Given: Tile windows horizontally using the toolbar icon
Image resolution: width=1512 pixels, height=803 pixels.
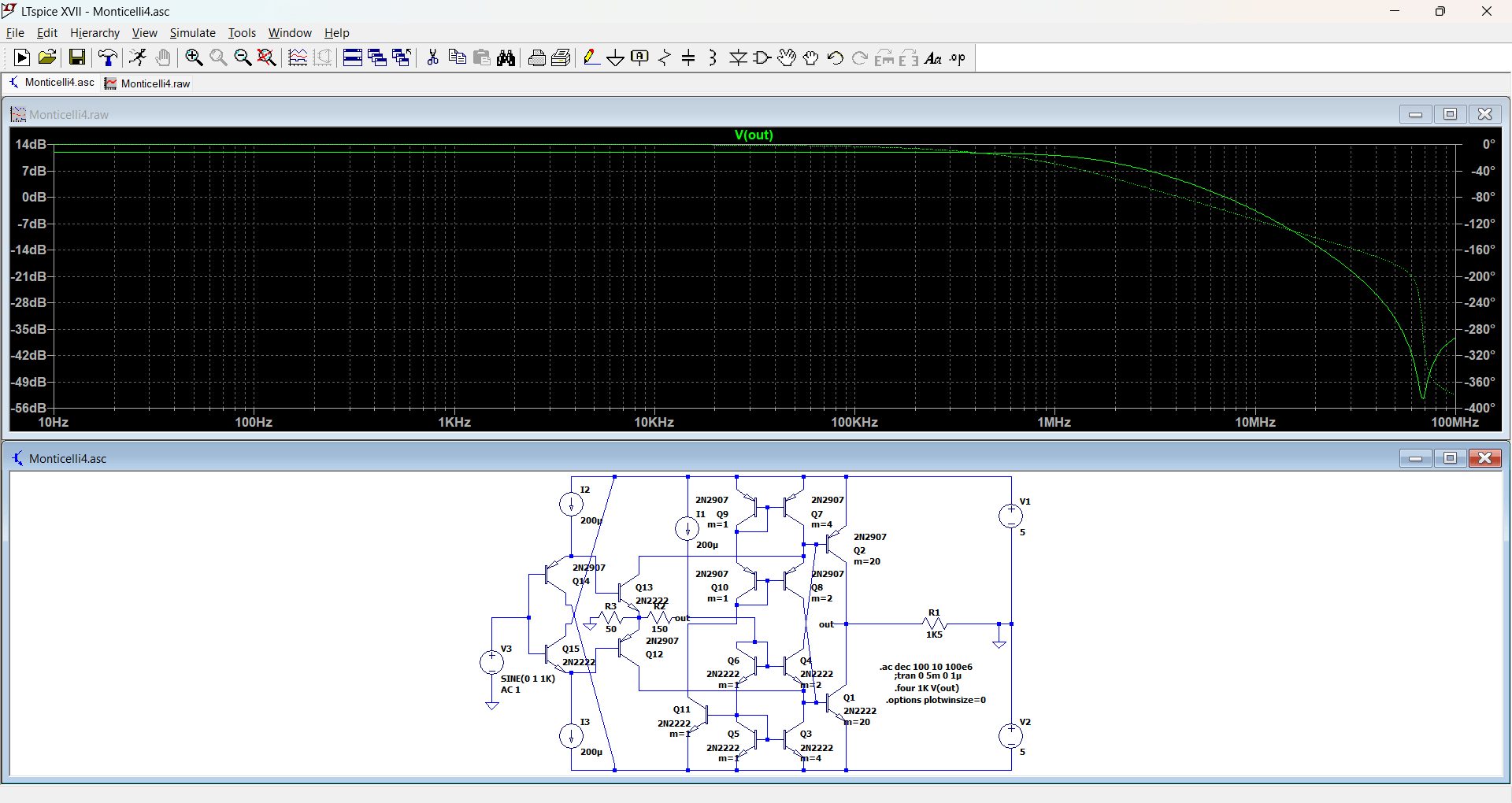Looking at the screenshot, I should (353, 57).
